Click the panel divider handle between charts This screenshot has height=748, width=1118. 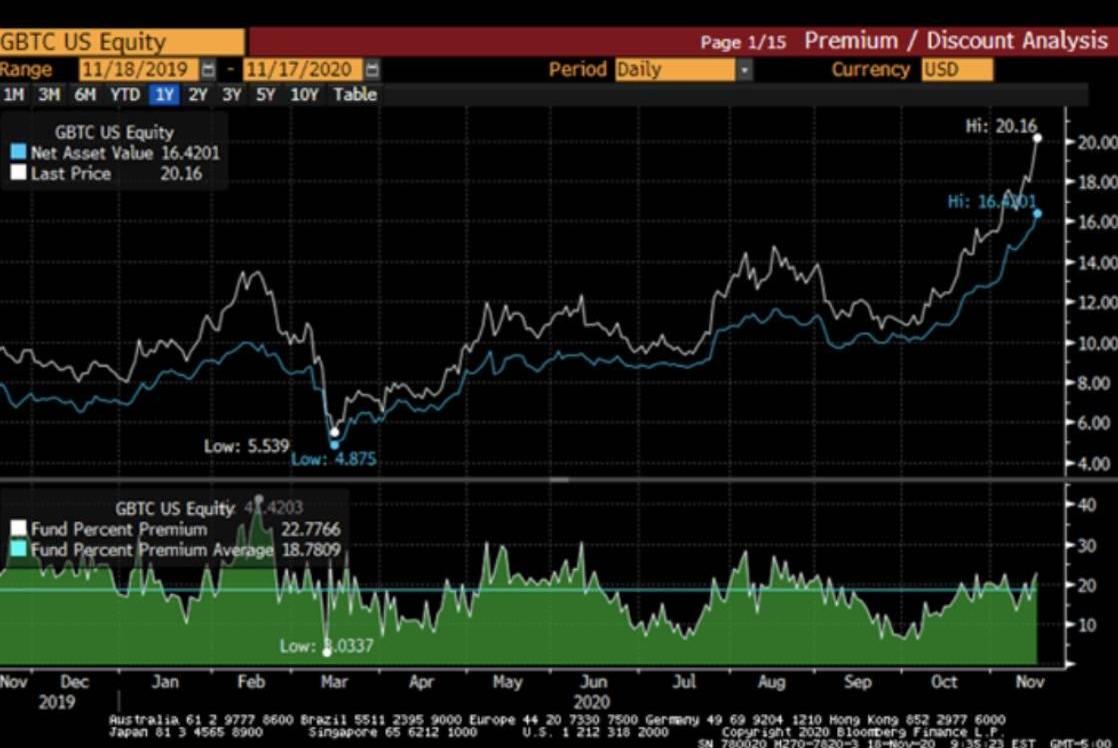[x=558, y=480]
